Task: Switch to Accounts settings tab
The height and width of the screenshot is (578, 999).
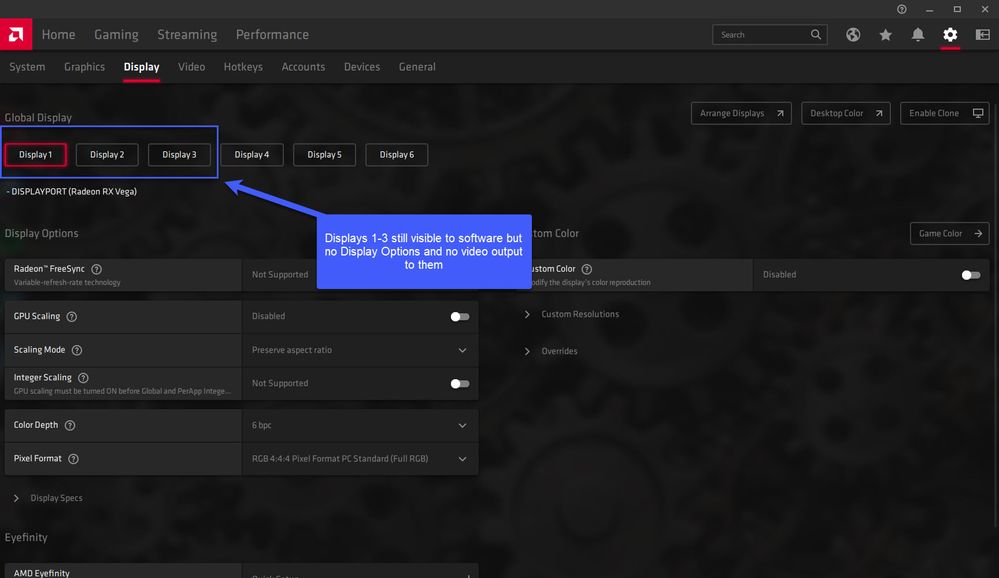Action: 303,67
